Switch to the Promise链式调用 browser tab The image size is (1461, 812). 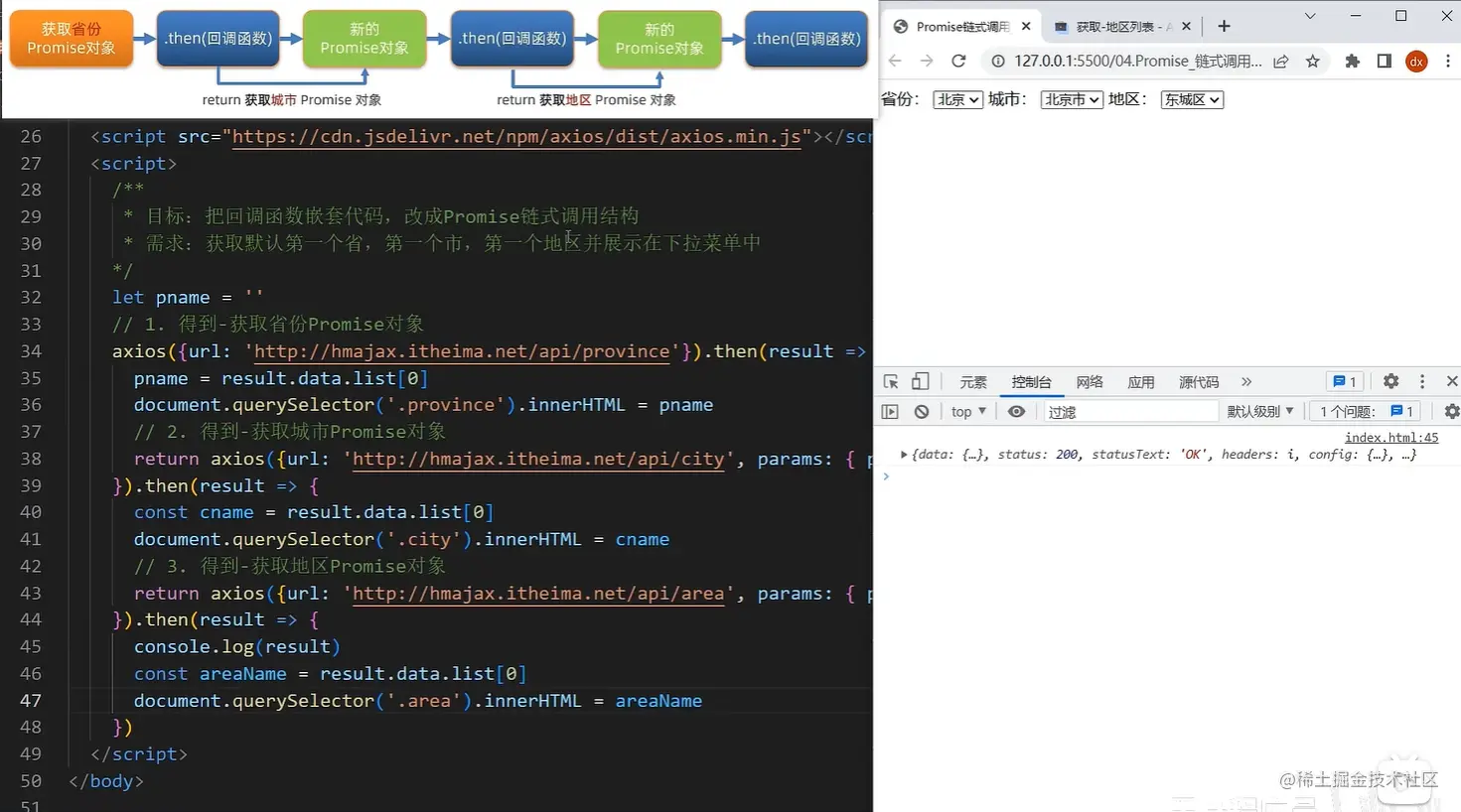(x=960, y=27)
